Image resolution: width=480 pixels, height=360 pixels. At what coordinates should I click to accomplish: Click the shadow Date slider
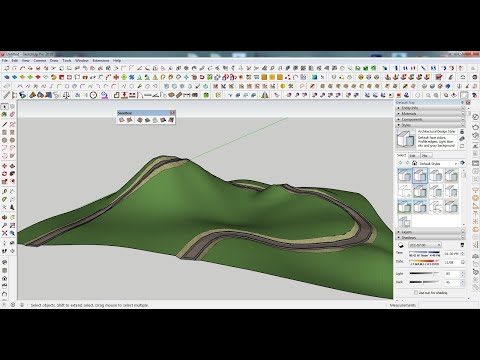425,262
